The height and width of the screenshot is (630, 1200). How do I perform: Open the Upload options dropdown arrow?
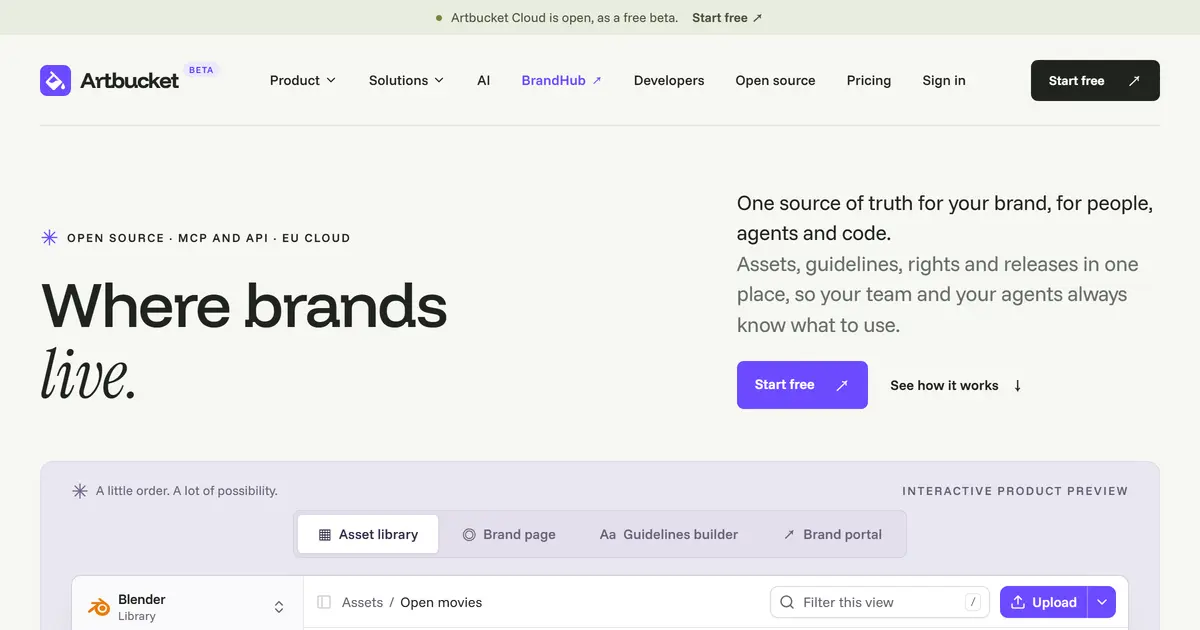(x=1101, y=602)
